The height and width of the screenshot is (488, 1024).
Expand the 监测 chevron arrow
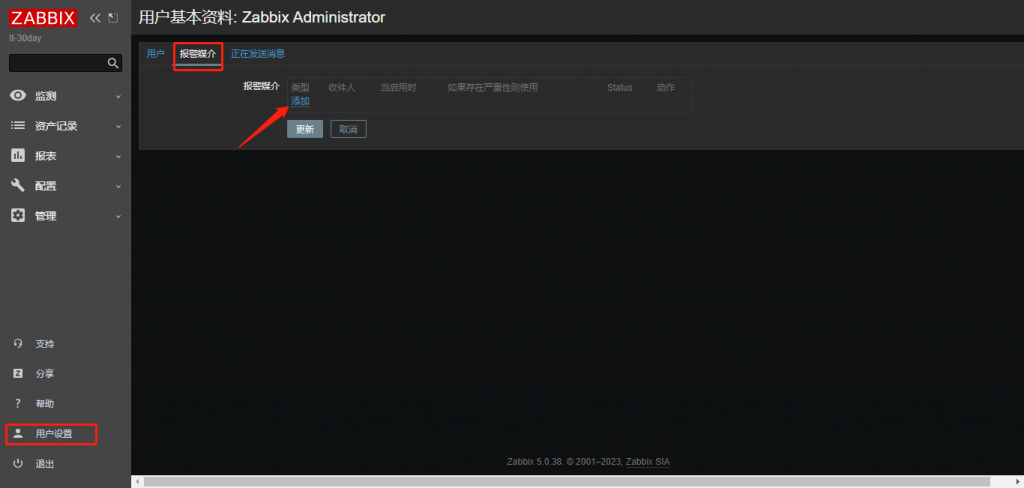[x=118, y=97]
